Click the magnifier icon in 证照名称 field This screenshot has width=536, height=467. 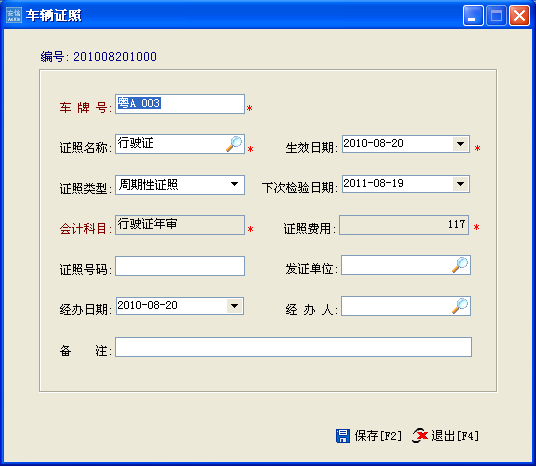point(234,144)
